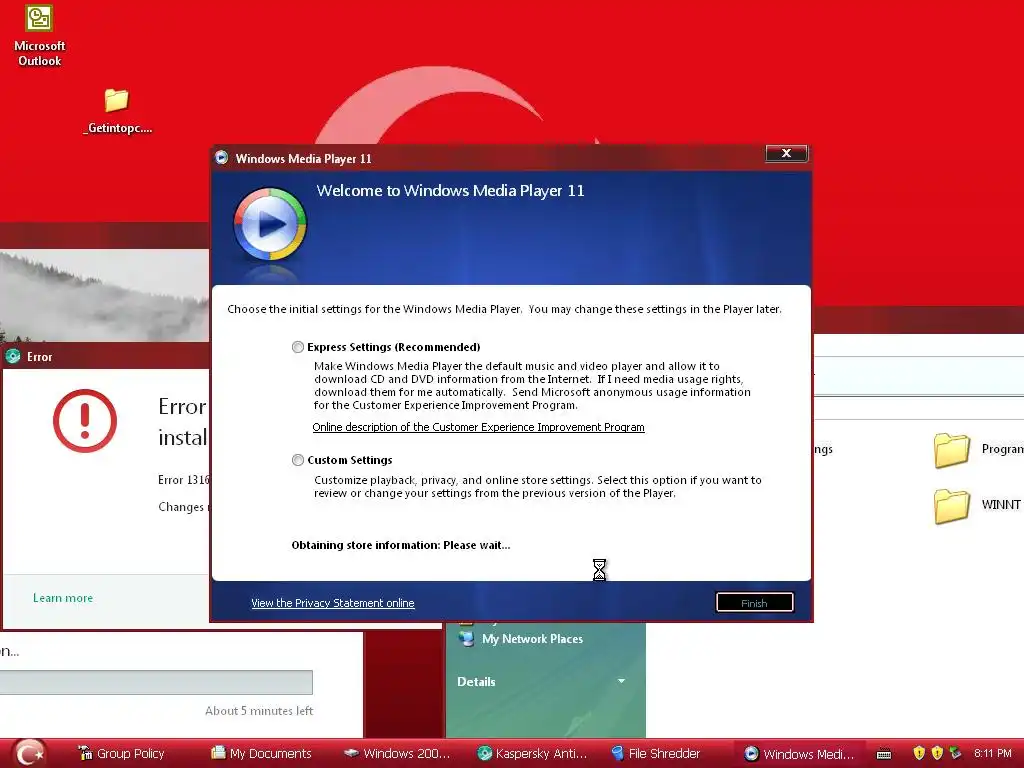Screen dimensions: 1024x768
Task: Click the installer progress bar
Action: [x=156, y=682]
